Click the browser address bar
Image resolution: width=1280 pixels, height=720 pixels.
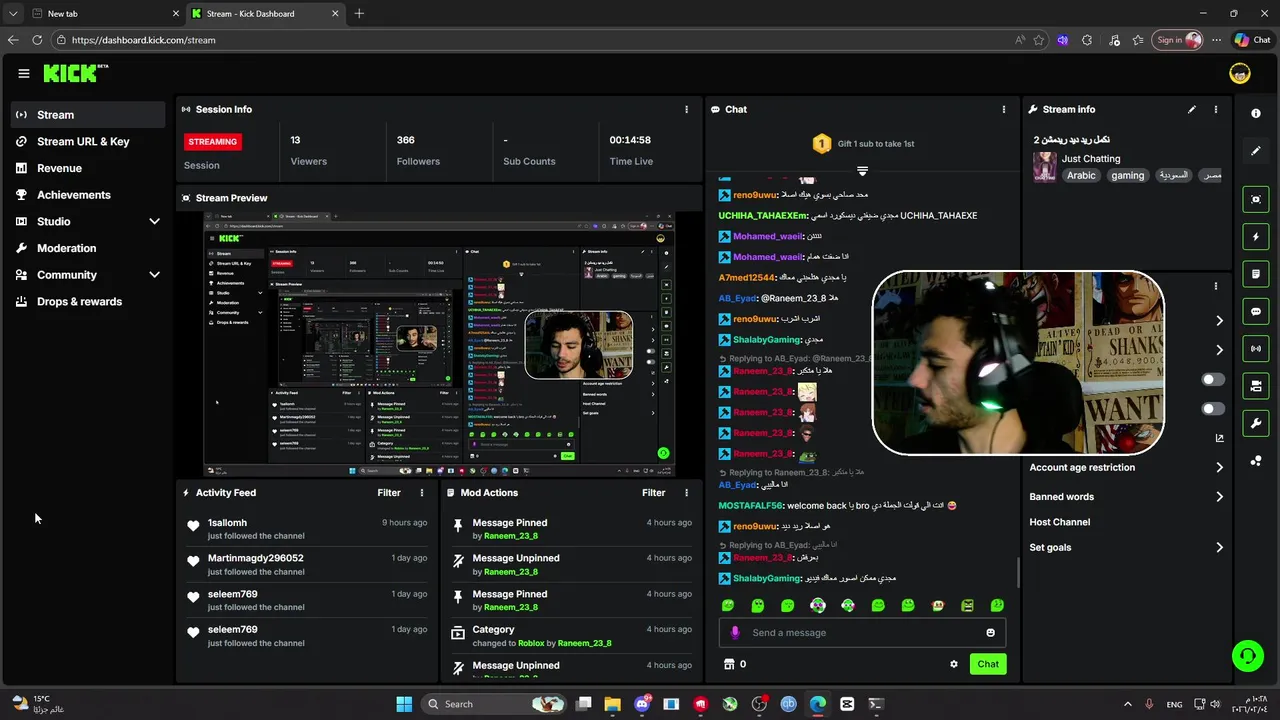(530, 40)
